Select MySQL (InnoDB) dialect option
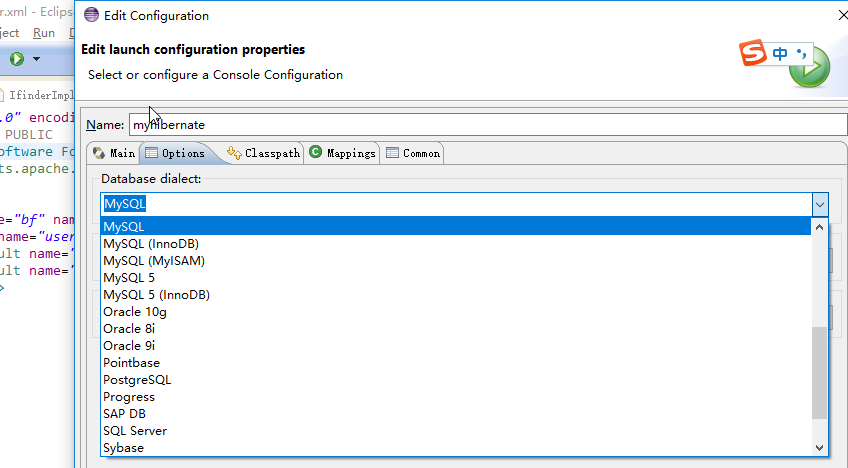The height and width of the screenshot is (468, 848). (456, 244)
